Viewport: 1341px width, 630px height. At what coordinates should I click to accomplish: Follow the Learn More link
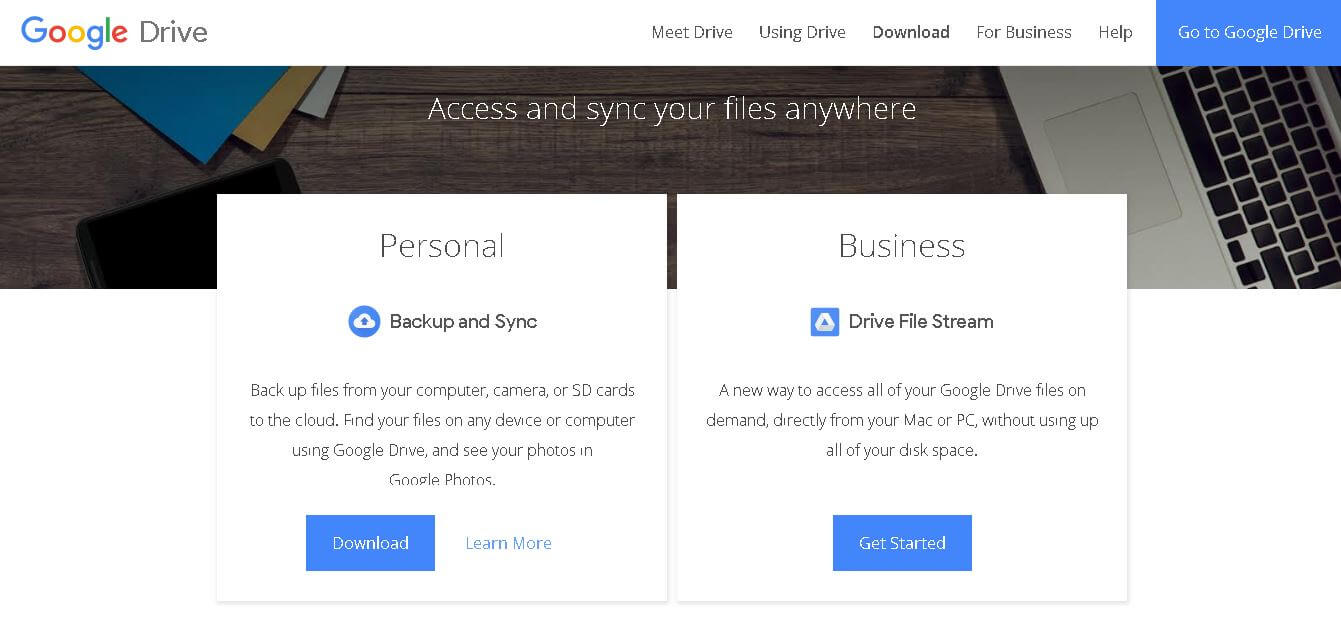(508, 543)
